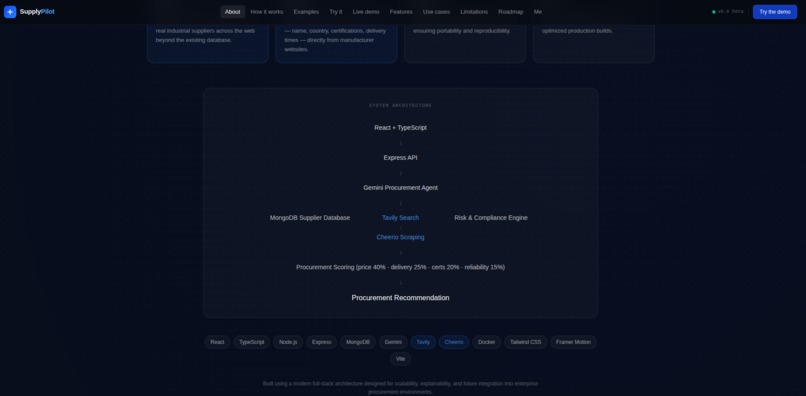Click the Tavily Search node
Image resolution: width=806 pixels, height=396 pixels.
click(x=400, y=218)
